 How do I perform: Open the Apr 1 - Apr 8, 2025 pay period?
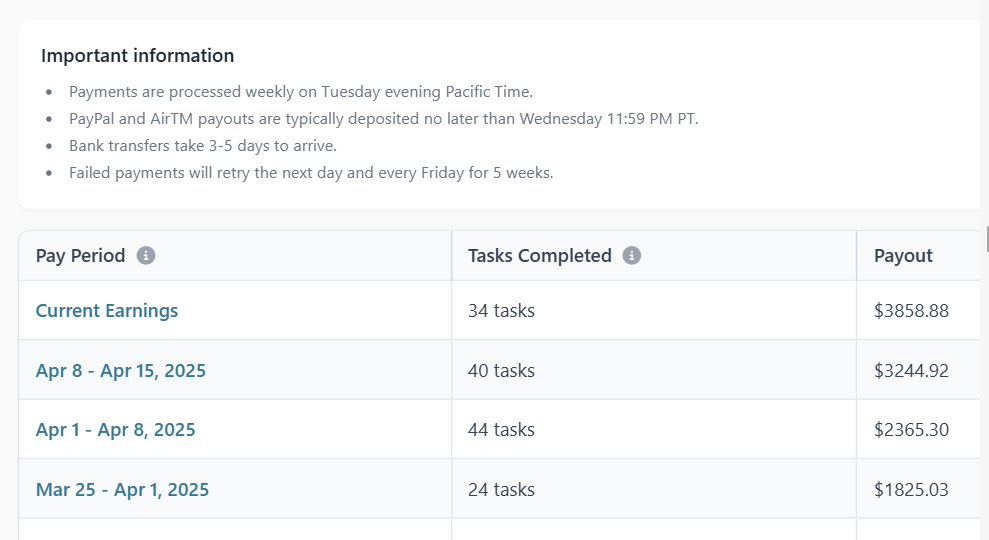point(115,430)
